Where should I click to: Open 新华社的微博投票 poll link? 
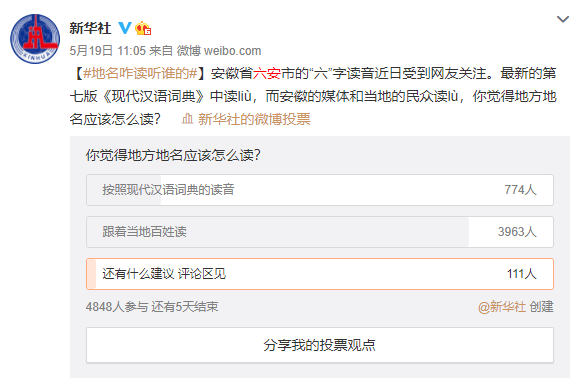[x=254, y=119]
